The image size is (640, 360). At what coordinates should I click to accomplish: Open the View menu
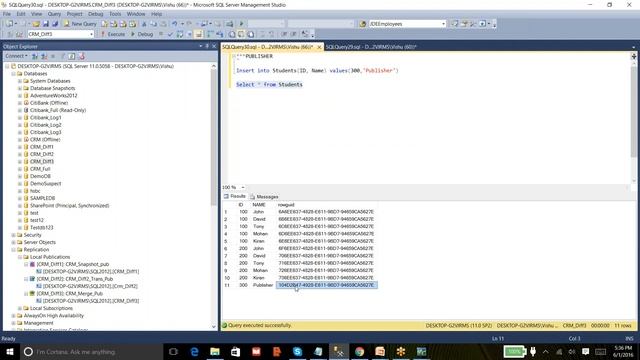36,14
